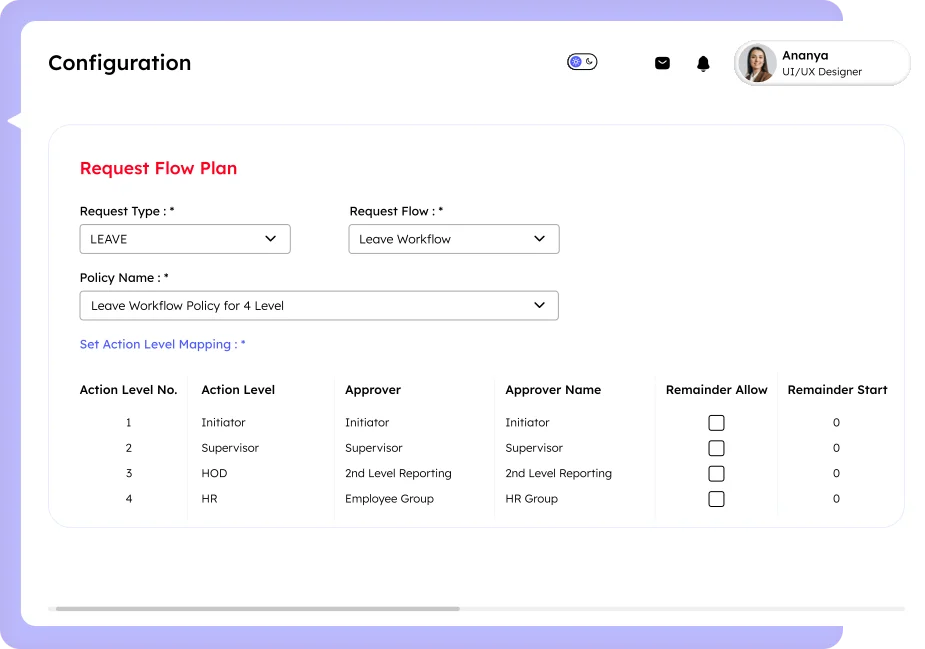Click the Request Flow Plan heading

[158, 168]
